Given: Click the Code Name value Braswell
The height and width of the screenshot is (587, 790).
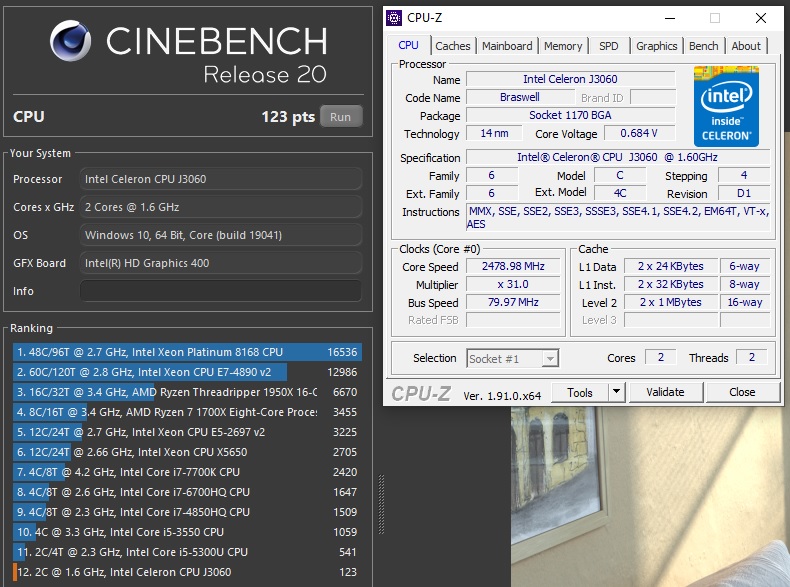Looking at the screenshot, I should pyautogui.click(x=520, y=97).
